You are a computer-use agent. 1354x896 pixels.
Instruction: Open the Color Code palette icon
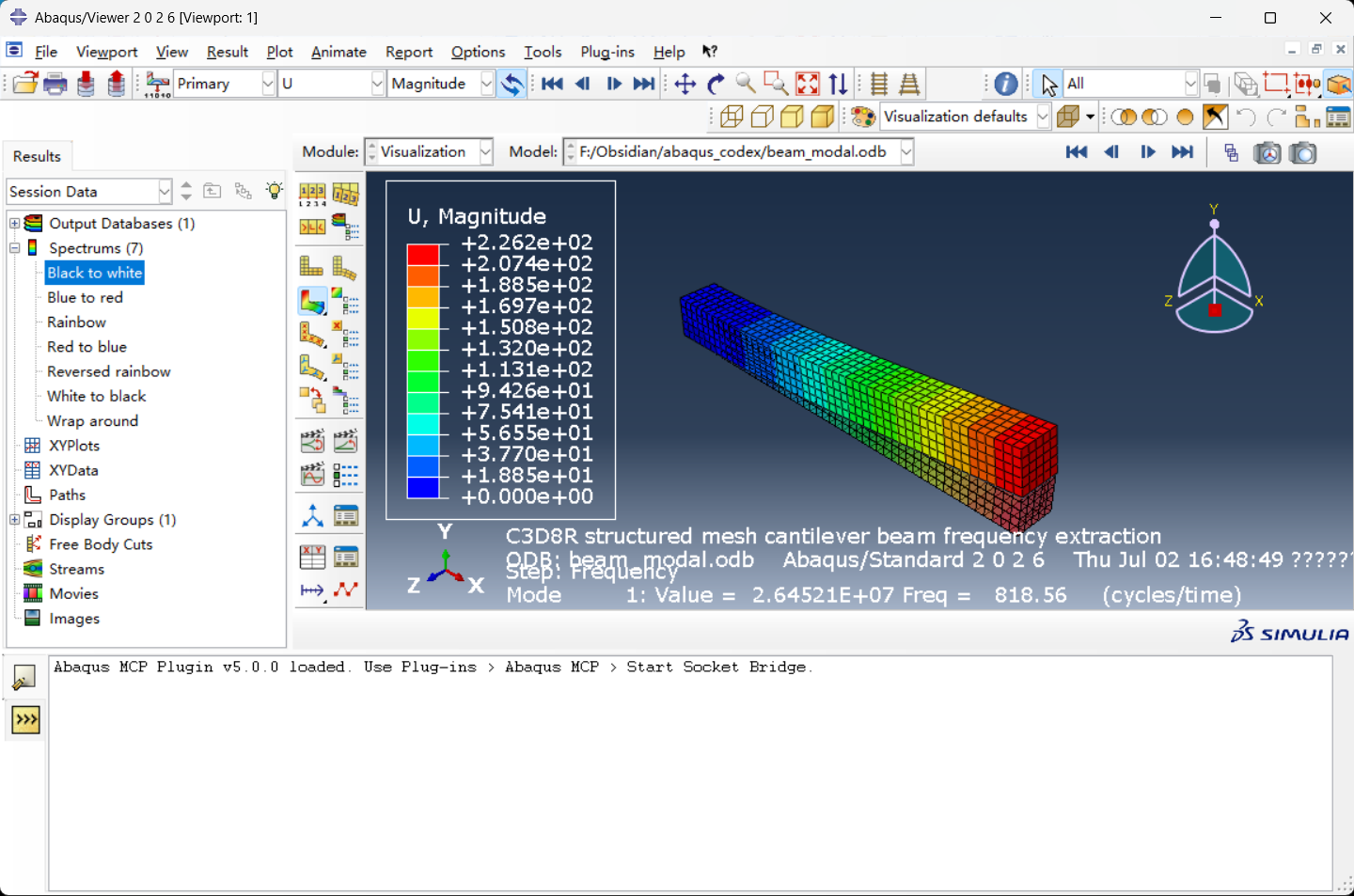pyautogui.click(x=863, y=117)
